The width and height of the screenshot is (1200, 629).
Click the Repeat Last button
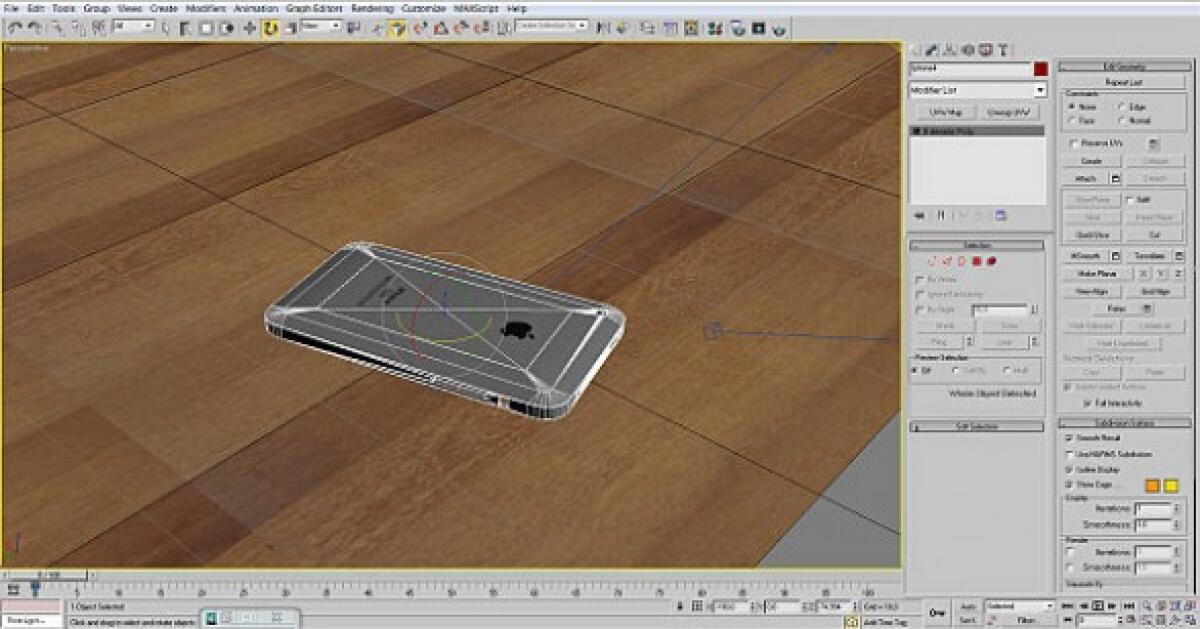point(1123,82)
